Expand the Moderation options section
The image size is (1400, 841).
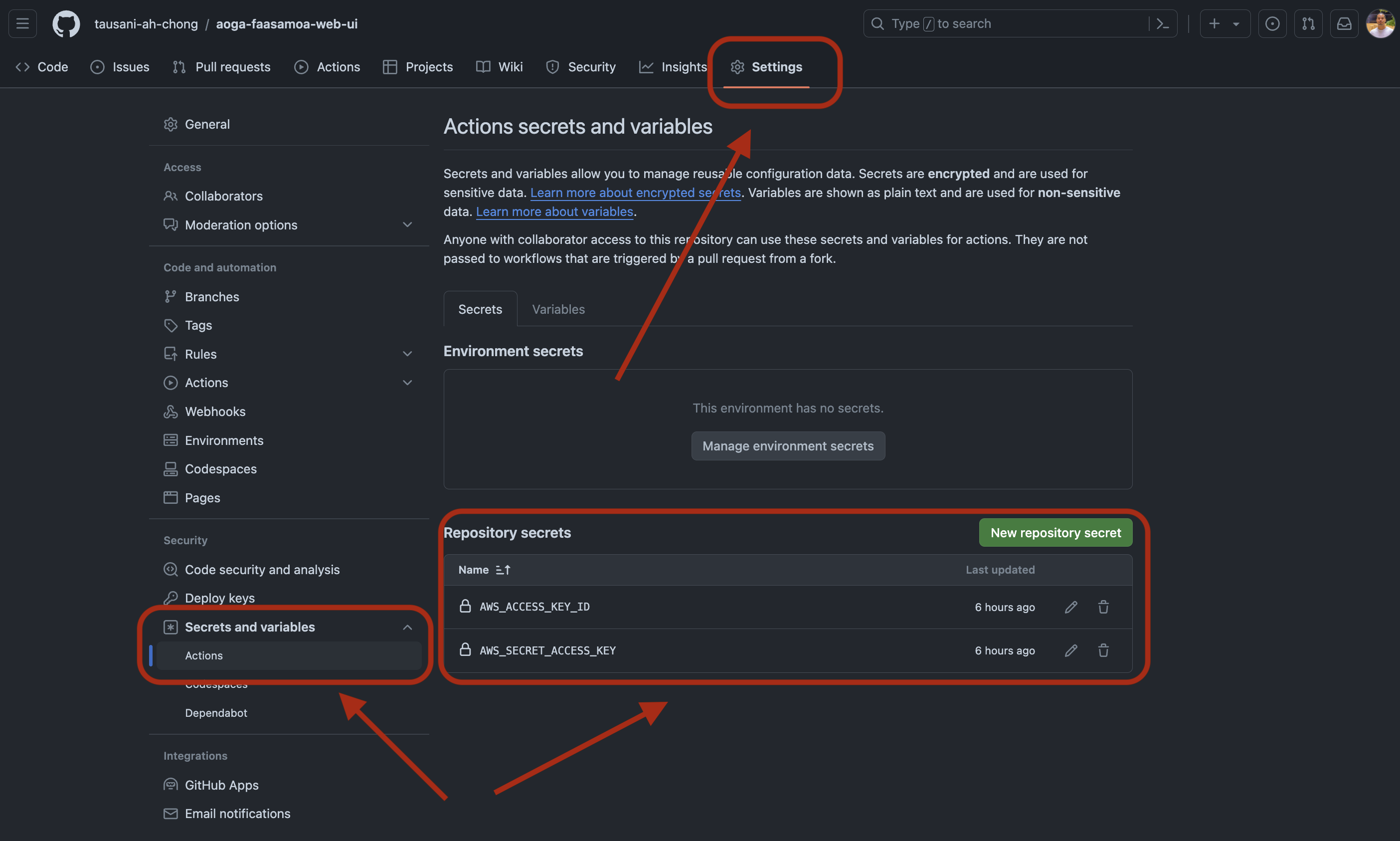click(407, 225)
